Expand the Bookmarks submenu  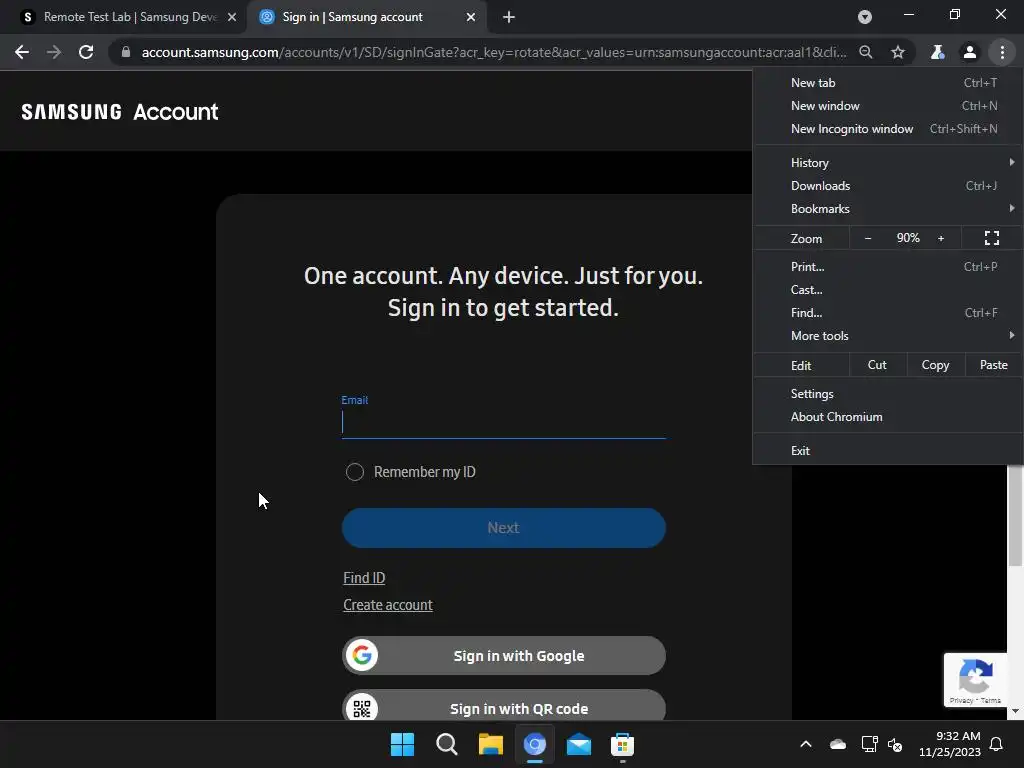pos(888,209)
